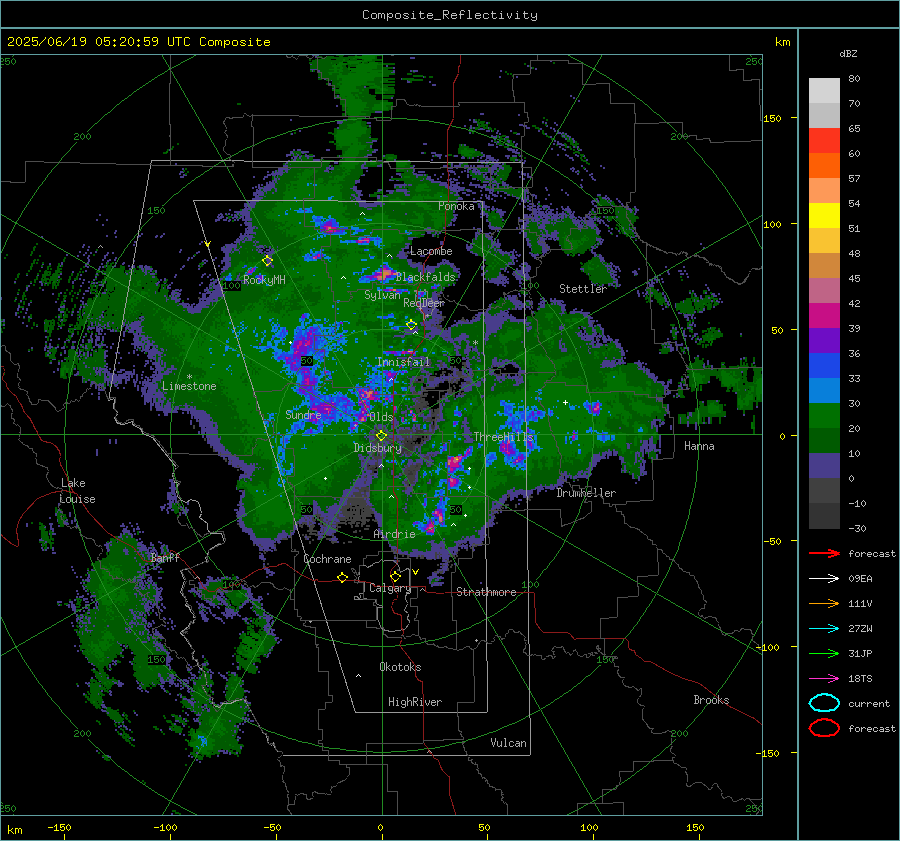Click the orange 111V arrow in legend
Viewport: 900px width, 841px height.
824,603
